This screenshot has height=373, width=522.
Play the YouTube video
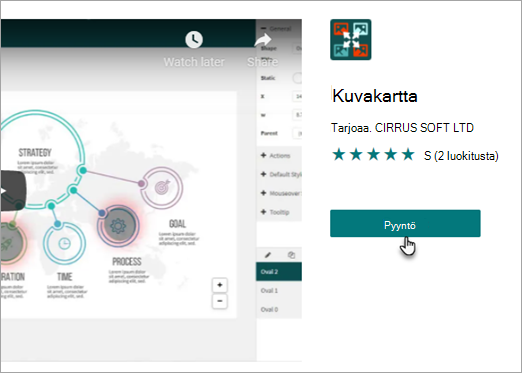click(12, 191)
